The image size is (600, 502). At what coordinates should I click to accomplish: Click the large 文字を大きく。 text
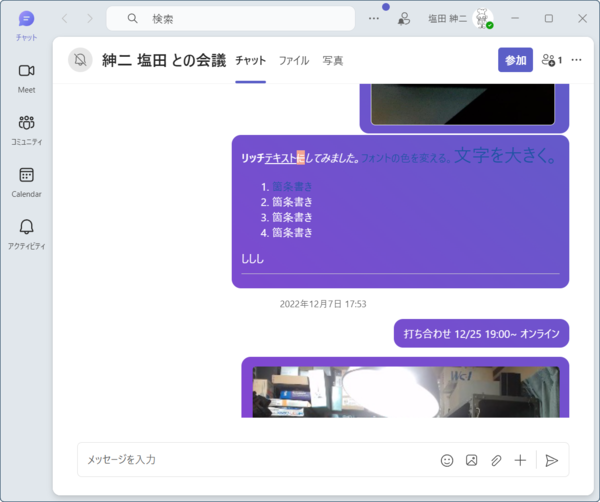click(x=505, y=155)
